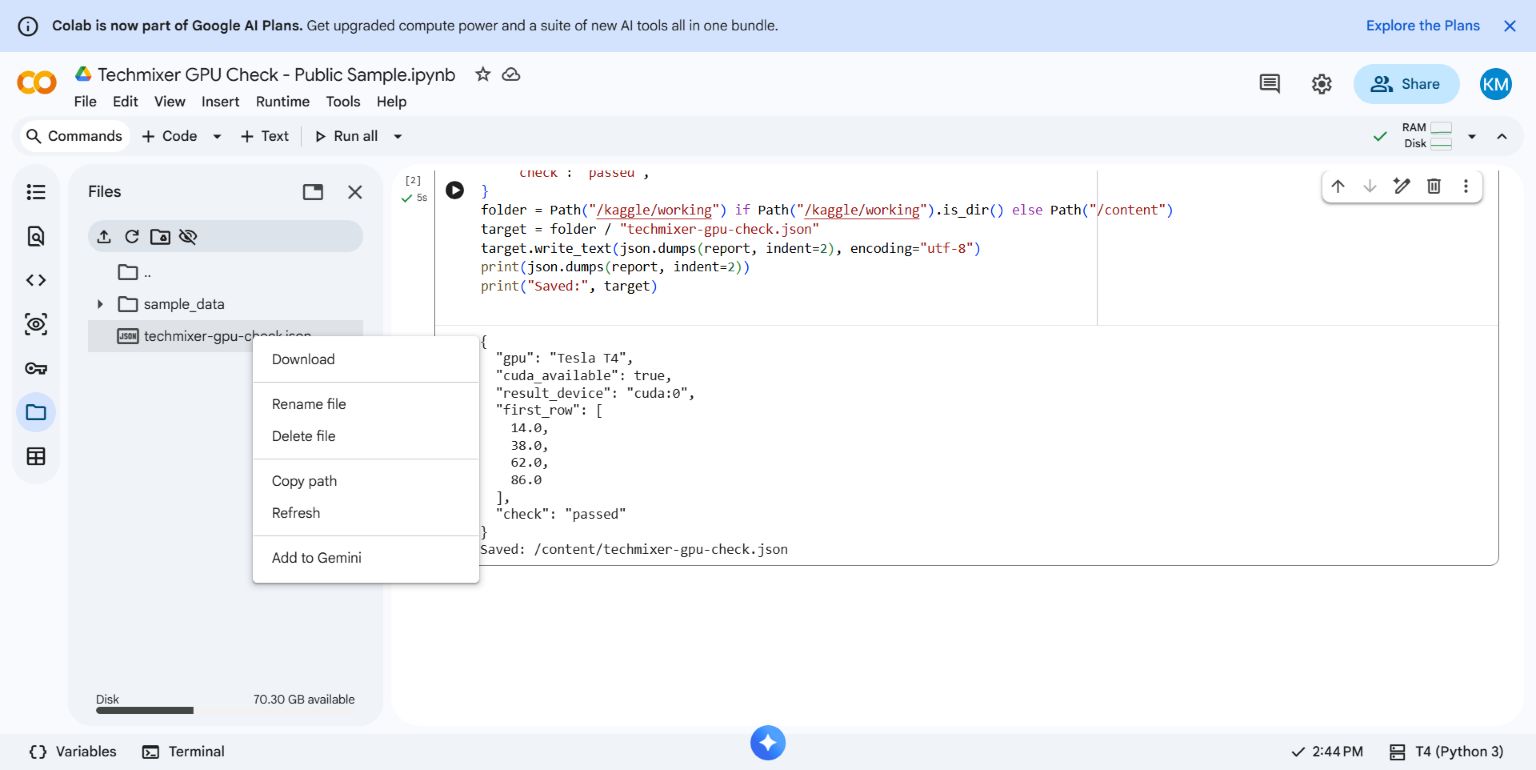Dismiss the Google AI Plans banner
Image resolution: width=1536 pixels, height=770 pixels.
(x=1510, y=26)
